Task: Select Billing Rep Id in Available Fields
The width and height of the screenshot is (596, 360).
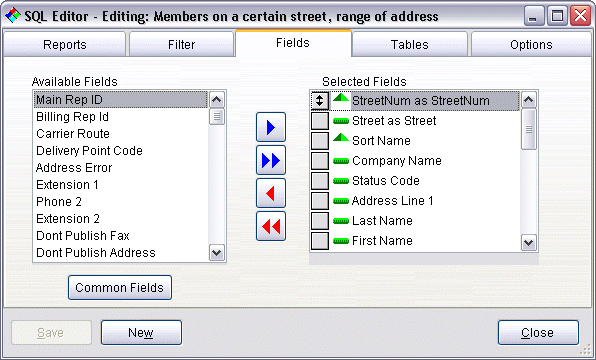Action: 120,117
